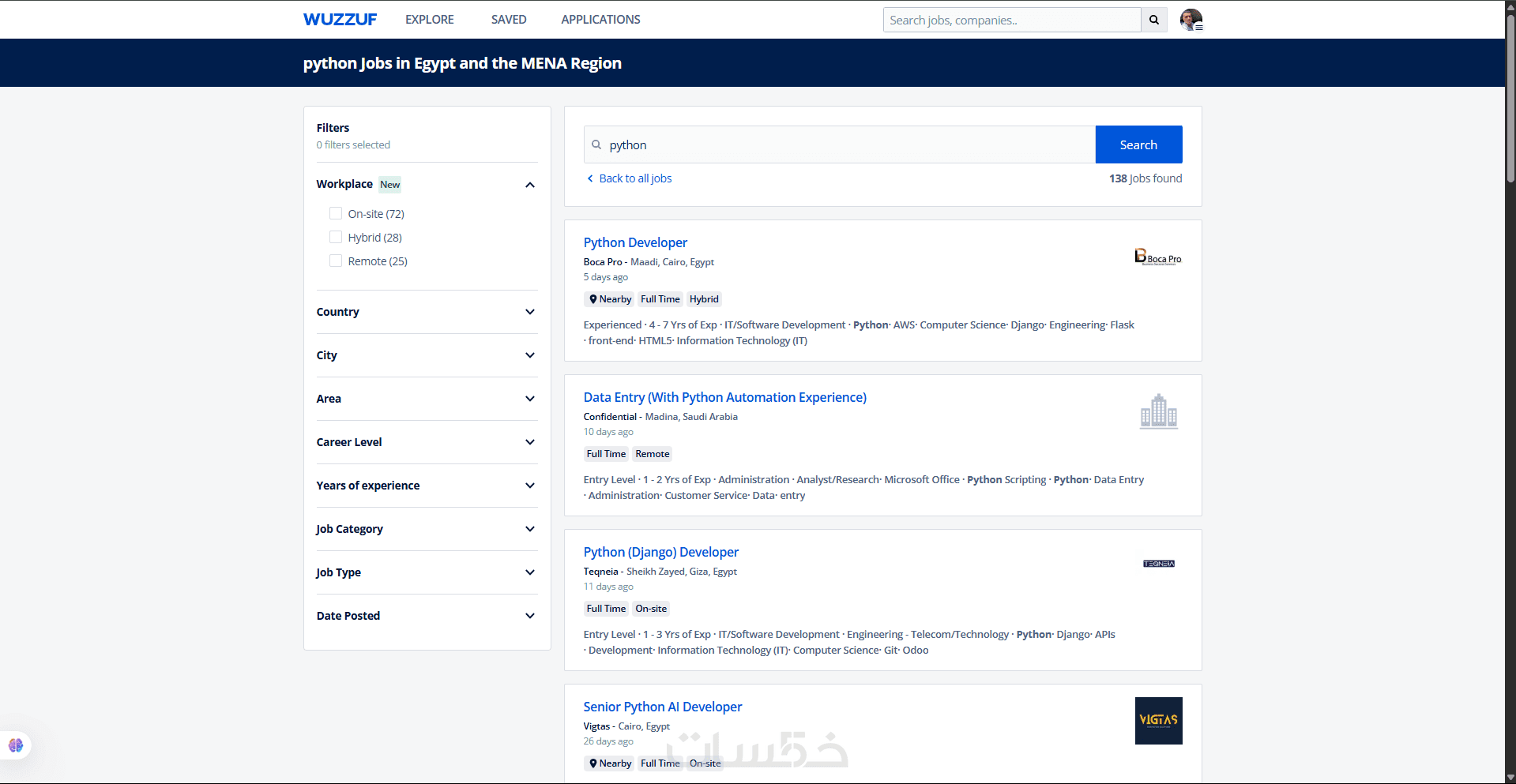Image resolution: width=1516 pixels, height=784 pixels.
Task: Click the Nearby tag on Python Developer job
Action: point(610,299)
